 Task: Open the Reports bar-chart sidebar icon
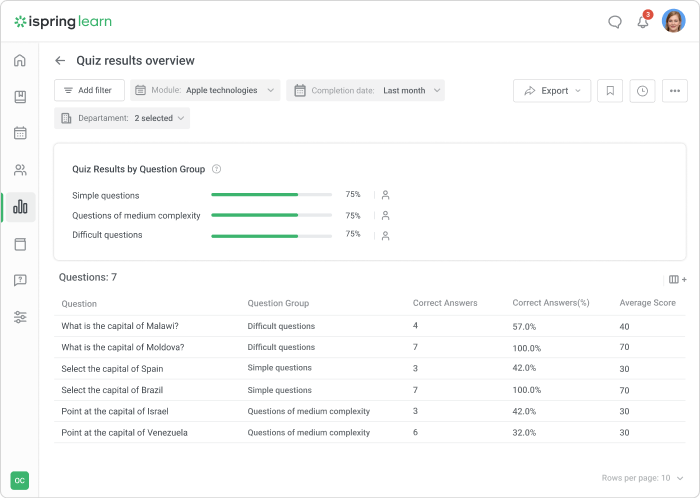(20, 207)
